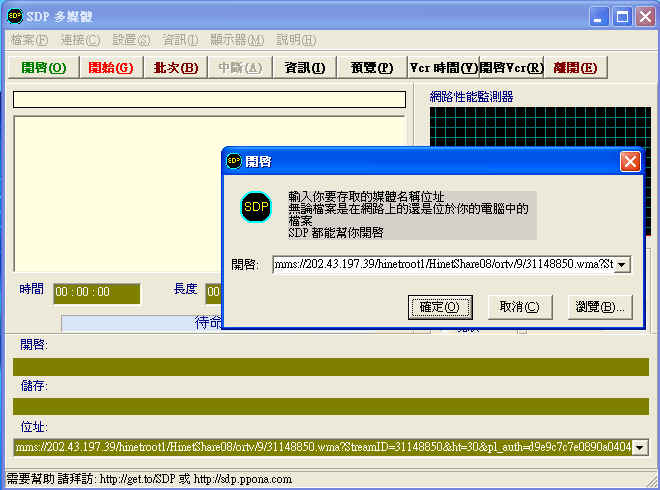Click the http://sdp.ppona.com status text

click(242, 479)
